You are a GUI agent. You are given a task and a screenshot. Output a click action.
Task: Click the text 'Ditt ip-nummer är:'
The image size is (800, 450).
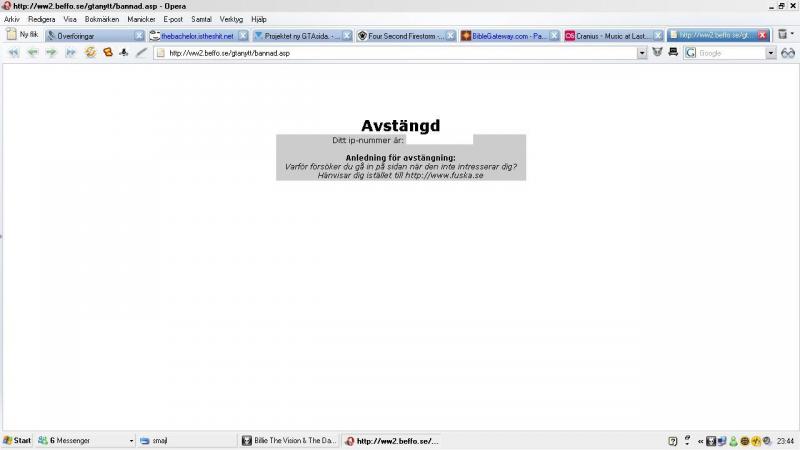[x=367, y=140]
